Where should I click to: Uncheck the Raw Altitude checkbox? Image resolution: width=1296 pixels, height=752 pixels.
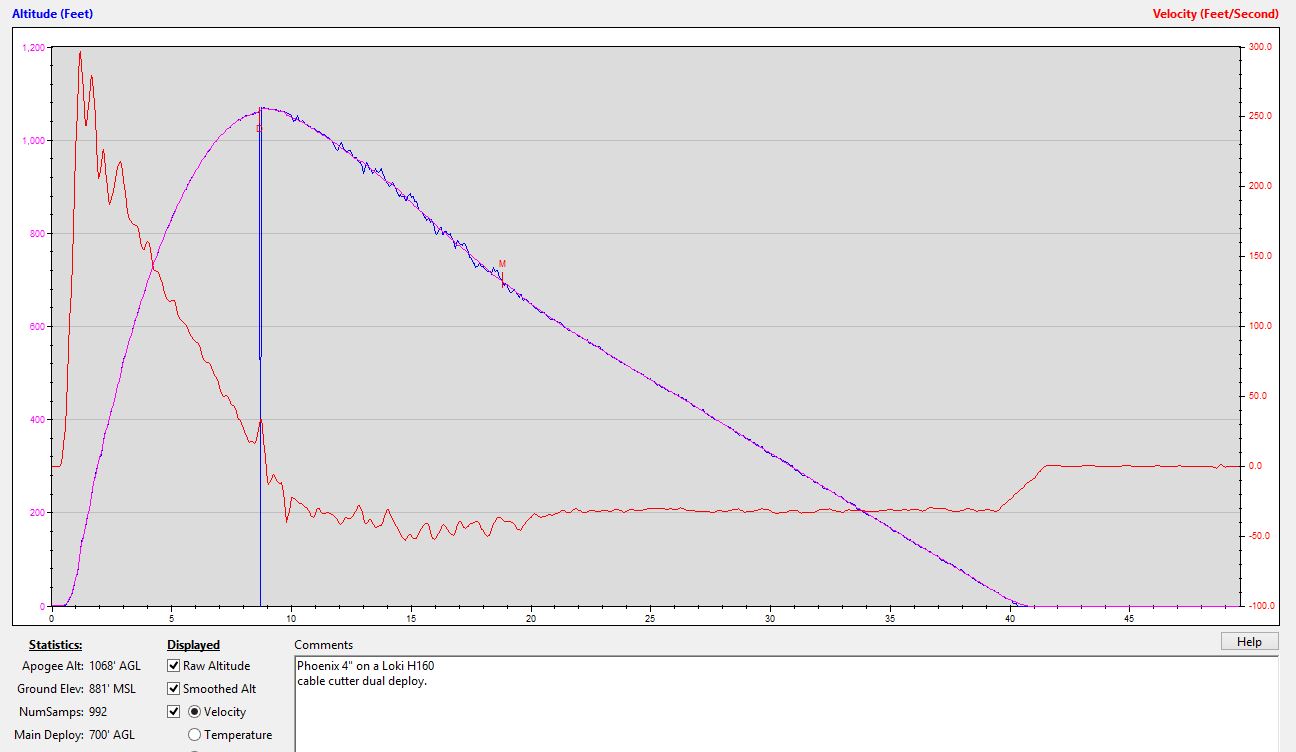click(174, 666)
